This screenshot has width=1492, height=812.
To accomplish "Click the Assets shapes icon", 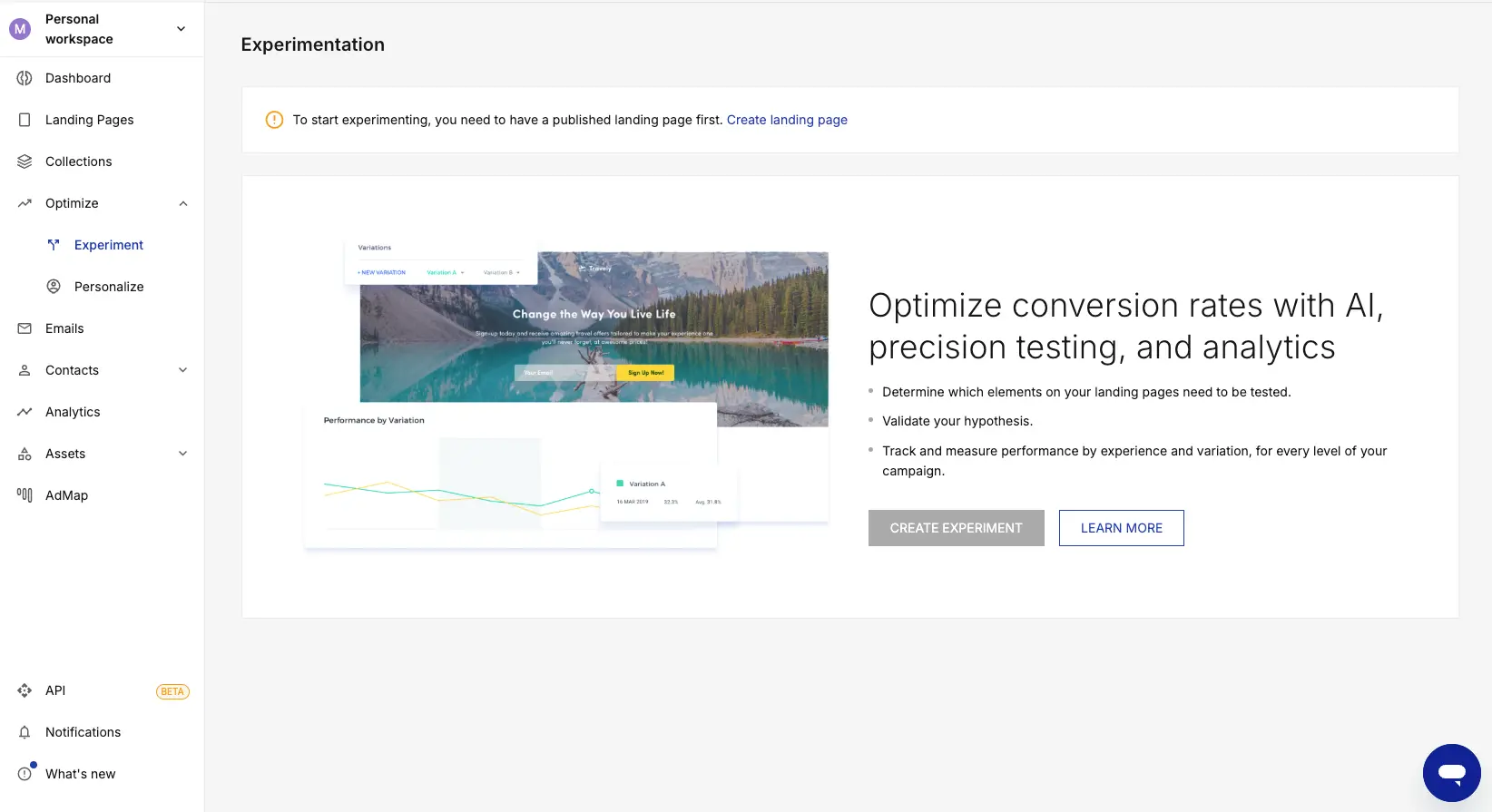I will 25,454.
